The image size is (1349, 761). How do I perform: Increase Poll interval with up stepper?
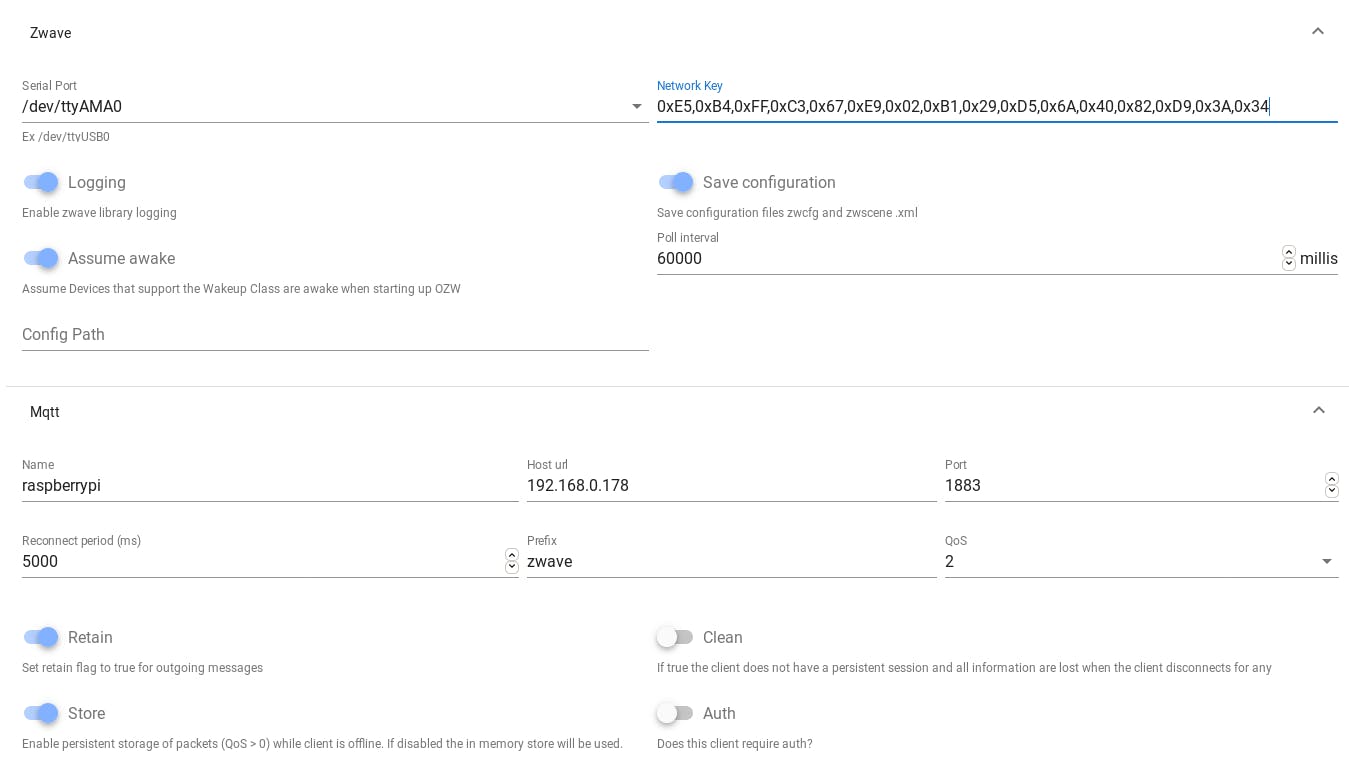point(1289,253)
